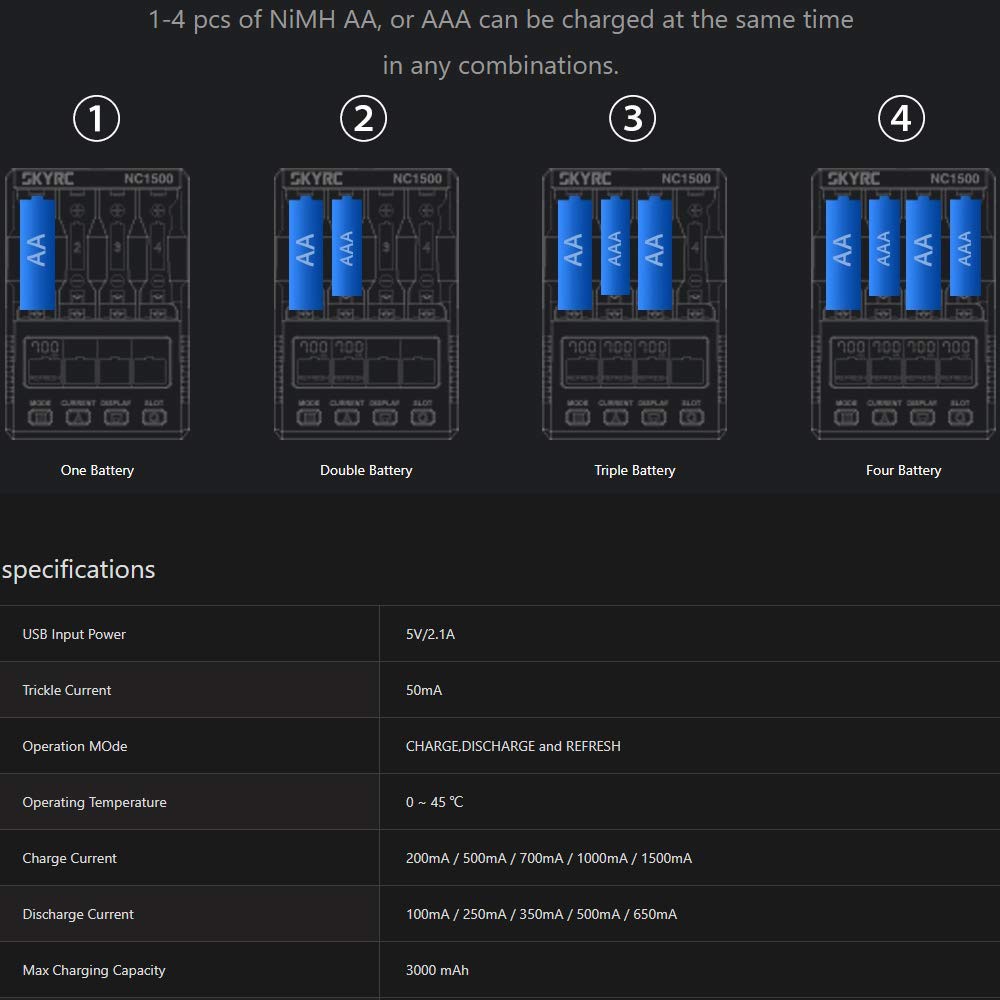Click the specifications heading
Image resolution: width=1000 pixels, height=1000 pixels.
pyautogui.click(x=78, y=570)
